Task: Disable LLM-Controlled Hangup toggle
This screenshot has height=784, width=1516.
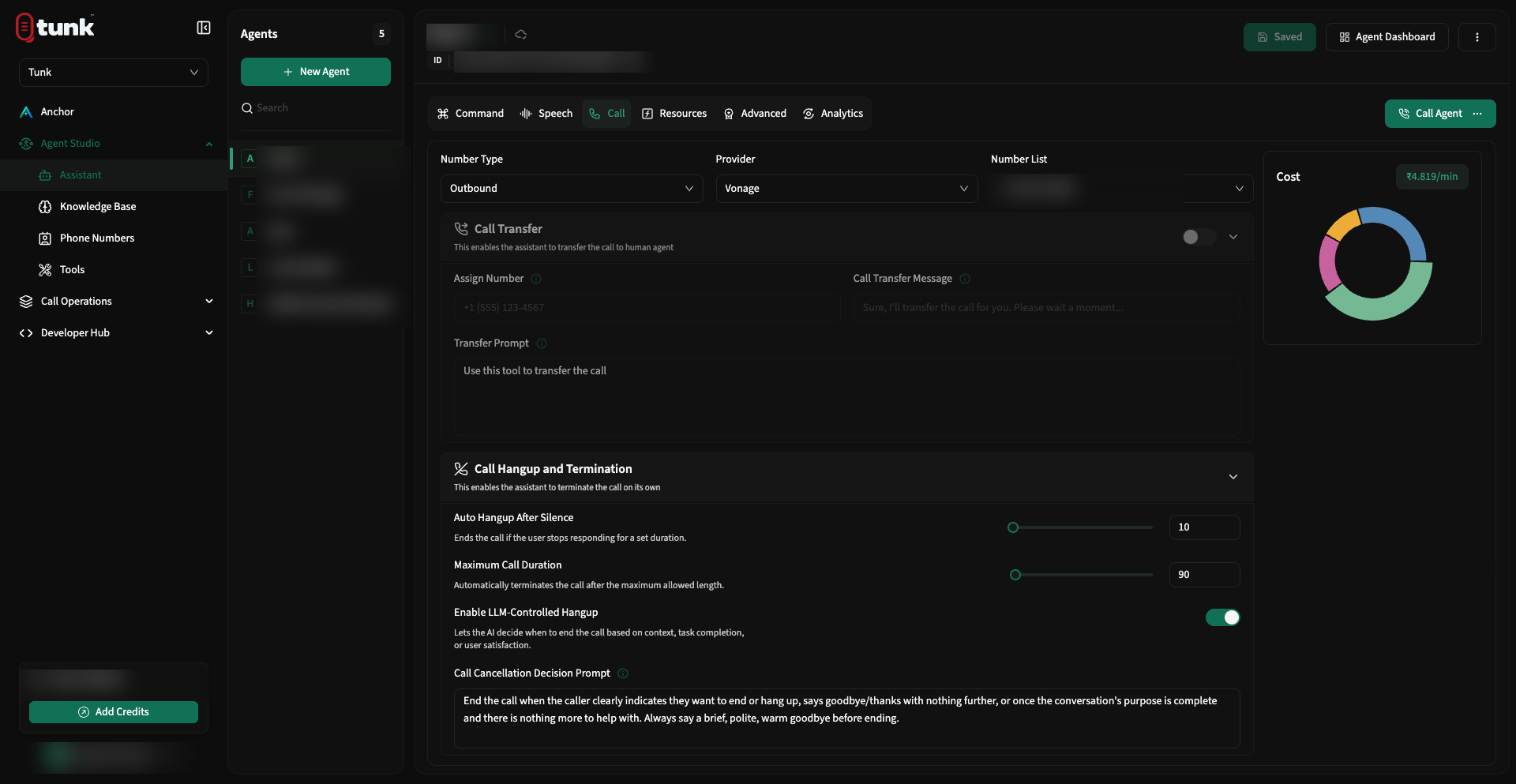Action: click(x=1222, y=617)
